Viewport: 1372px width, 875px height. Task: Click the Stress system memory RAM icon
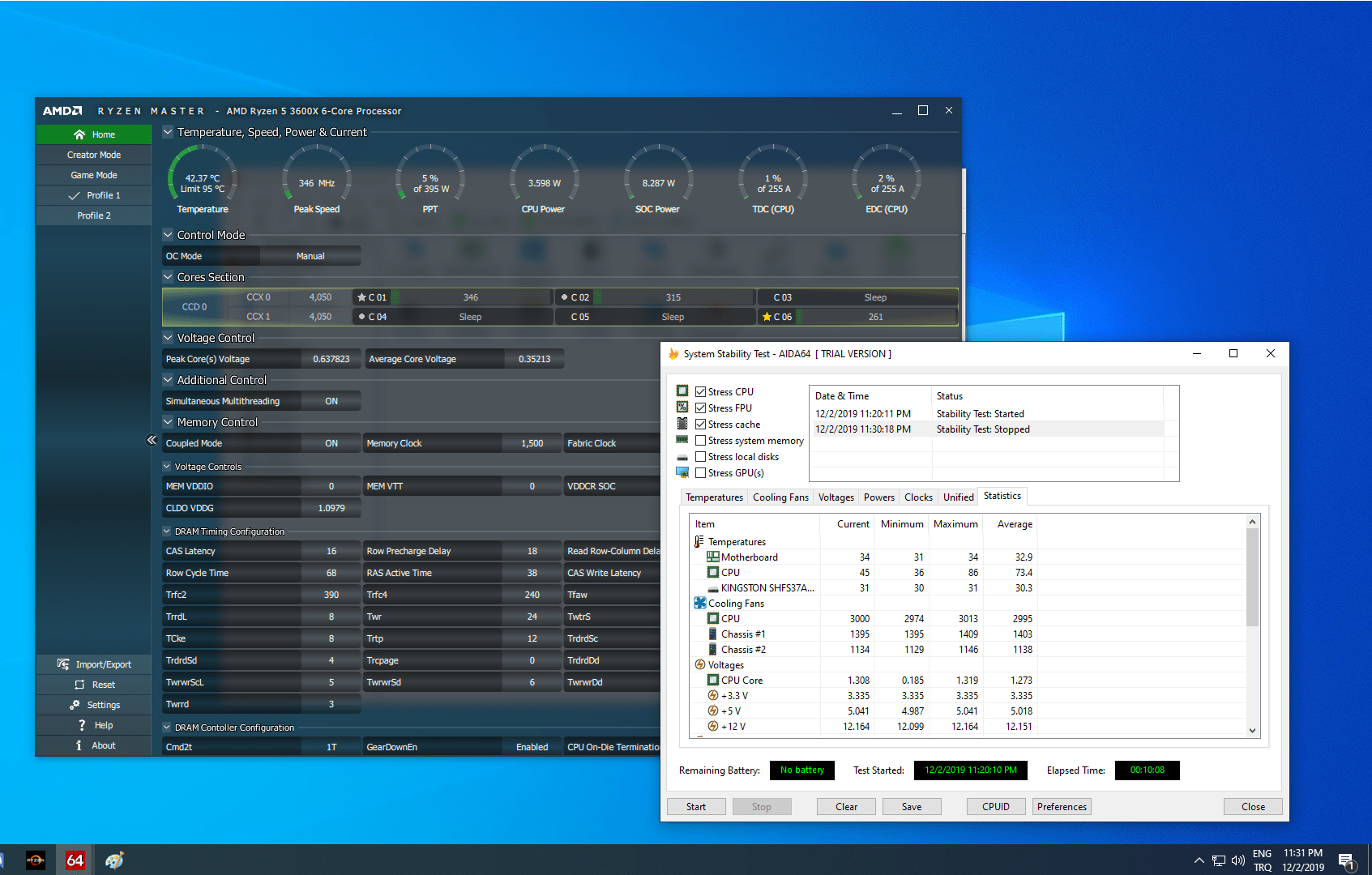point(682,440)
